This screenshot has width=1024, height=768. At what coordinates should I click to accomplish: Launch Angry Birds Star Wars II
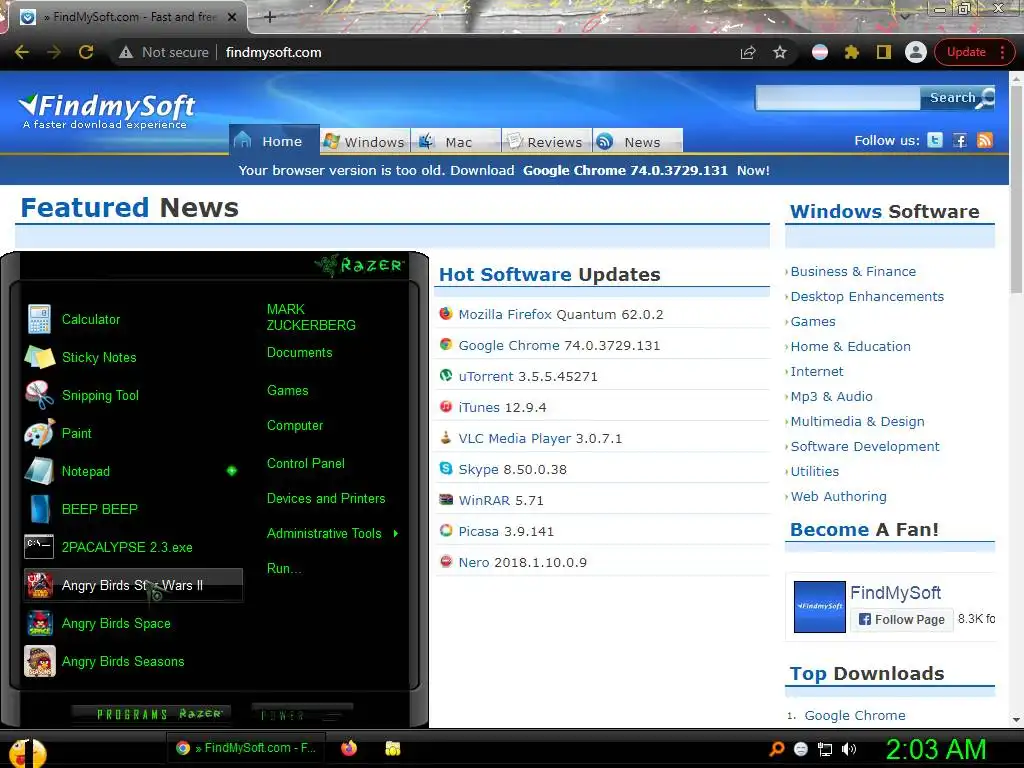pos(133,585)
